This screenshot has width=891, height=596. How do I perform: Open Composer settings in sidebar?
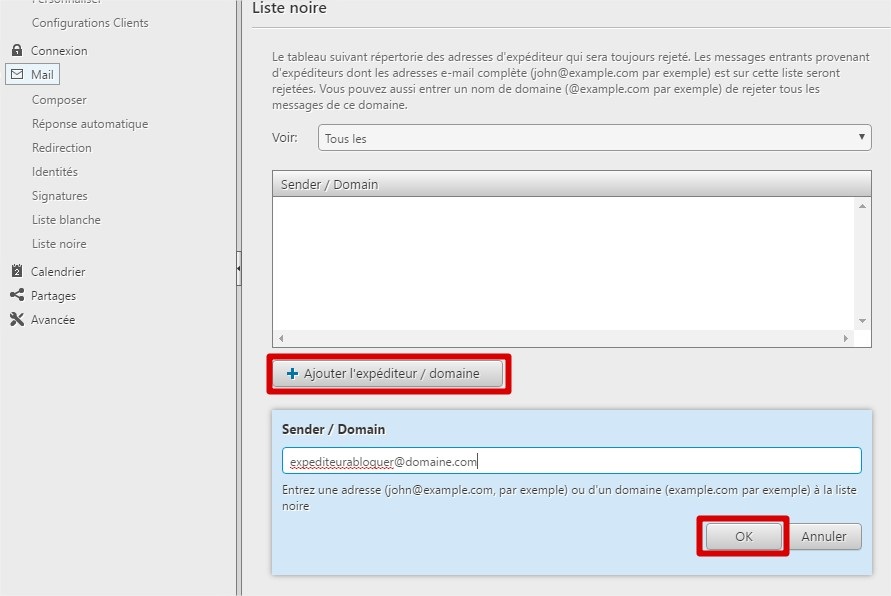click(x=59, y=100)
